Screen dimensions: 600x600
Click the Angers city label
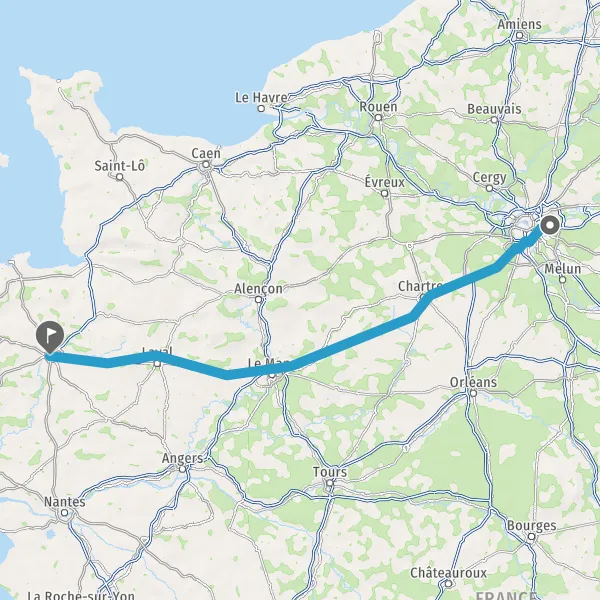183,458
